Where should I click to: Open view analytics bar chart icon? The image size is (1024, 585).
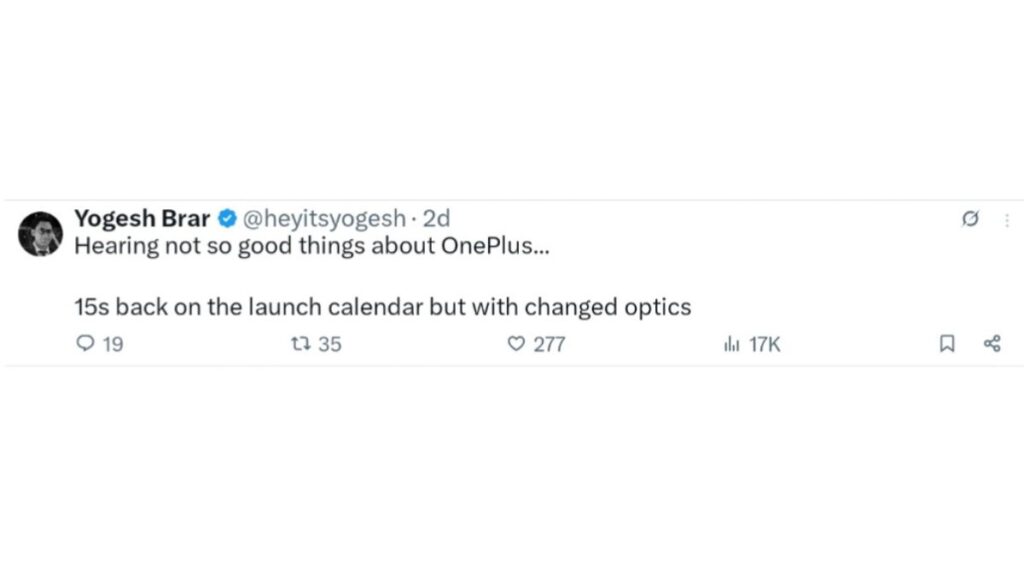click(731, 344)
